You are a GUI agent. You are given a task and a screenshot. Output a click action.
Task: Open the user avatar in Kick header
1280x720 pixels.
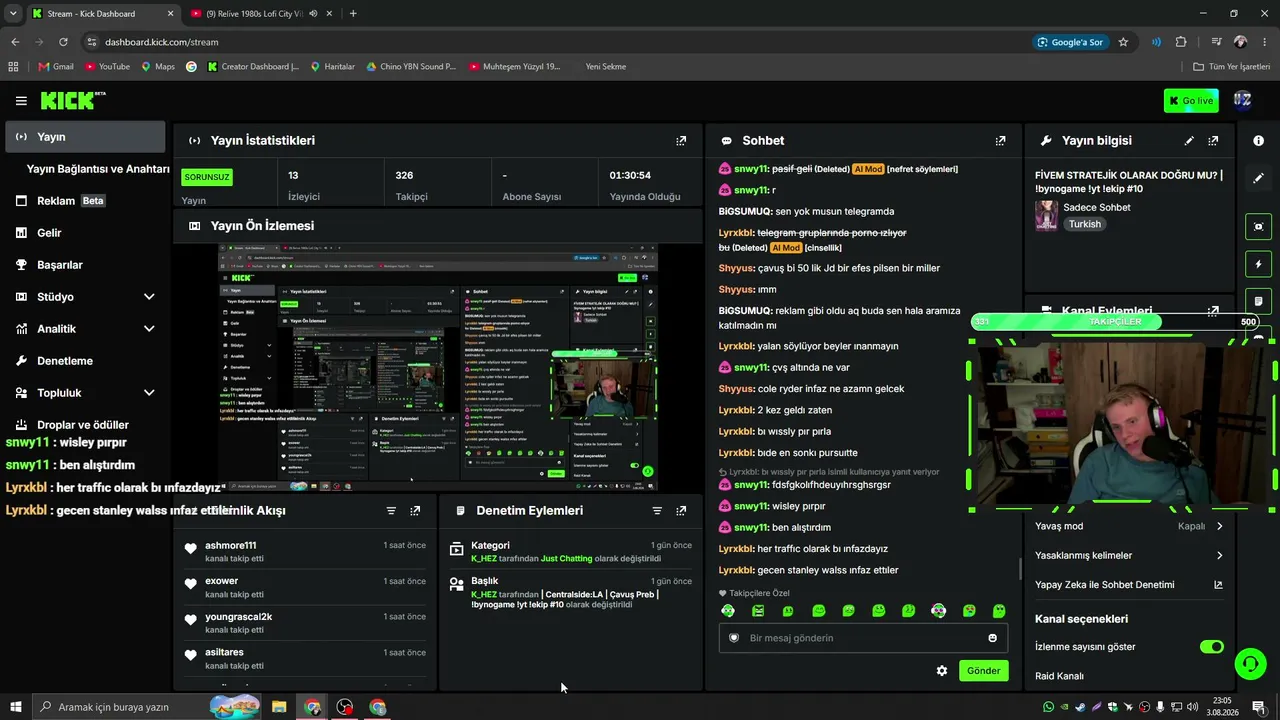click(x=1242, y=100)
